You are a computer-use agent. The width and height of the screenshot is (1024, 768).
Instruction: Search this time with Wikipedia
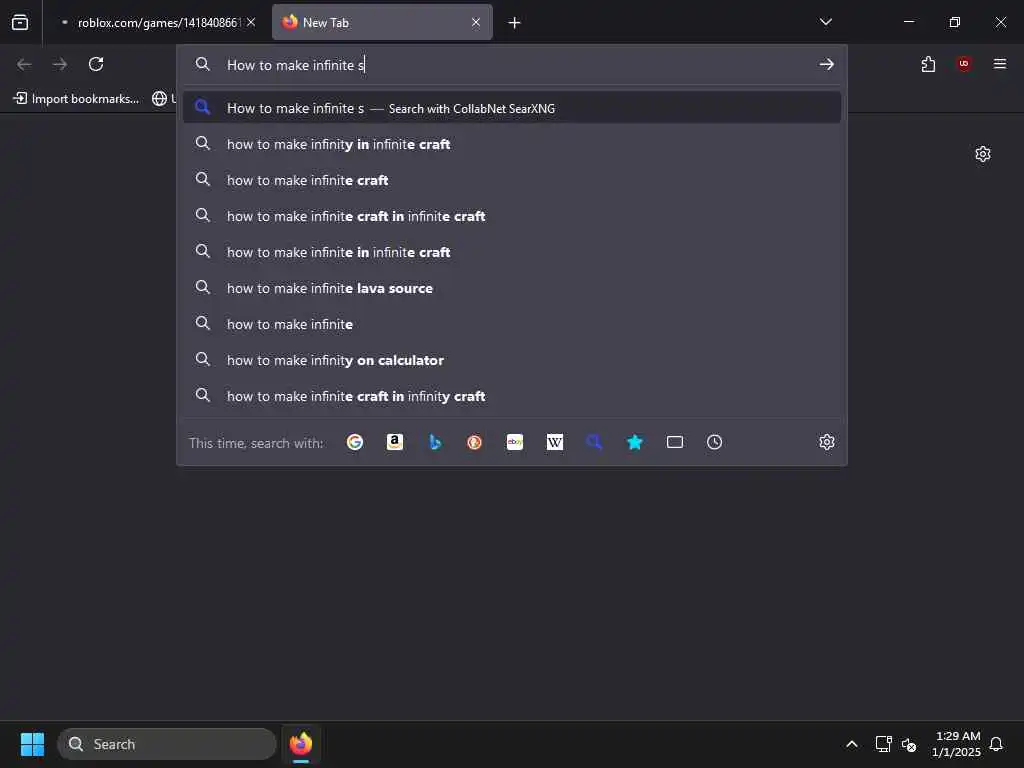tap(554, 442)
